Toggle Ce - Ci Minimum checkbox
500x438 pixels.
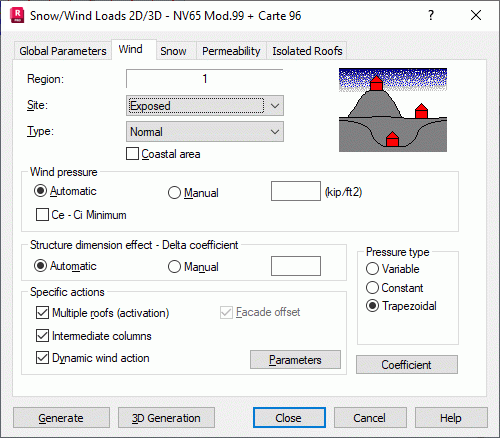tap(42, 215)
